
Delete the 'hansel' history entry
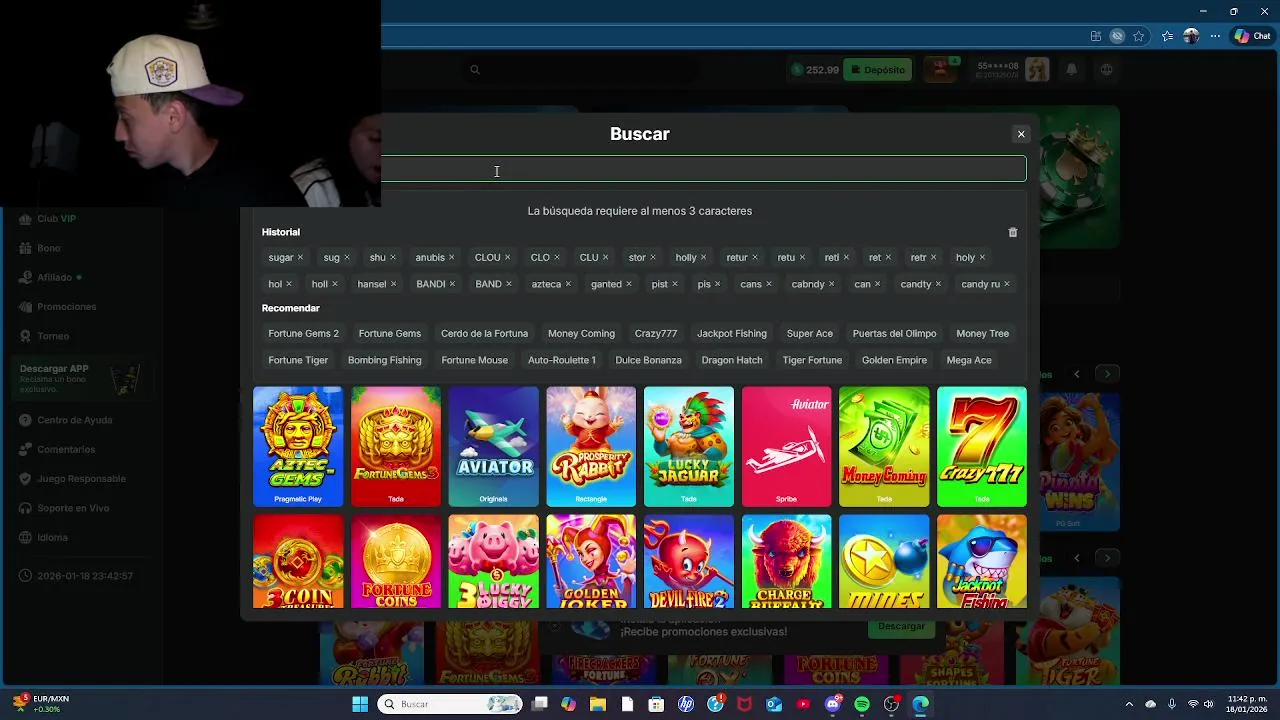393,285
